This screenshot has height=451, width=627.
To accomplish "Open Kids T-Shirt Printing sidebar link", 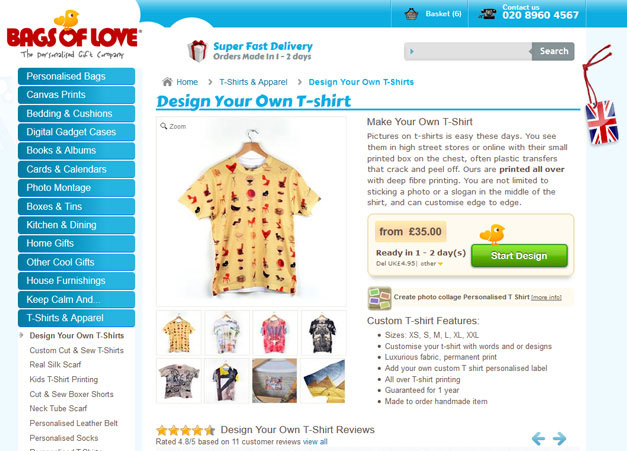I will click(x=64, y=379).
